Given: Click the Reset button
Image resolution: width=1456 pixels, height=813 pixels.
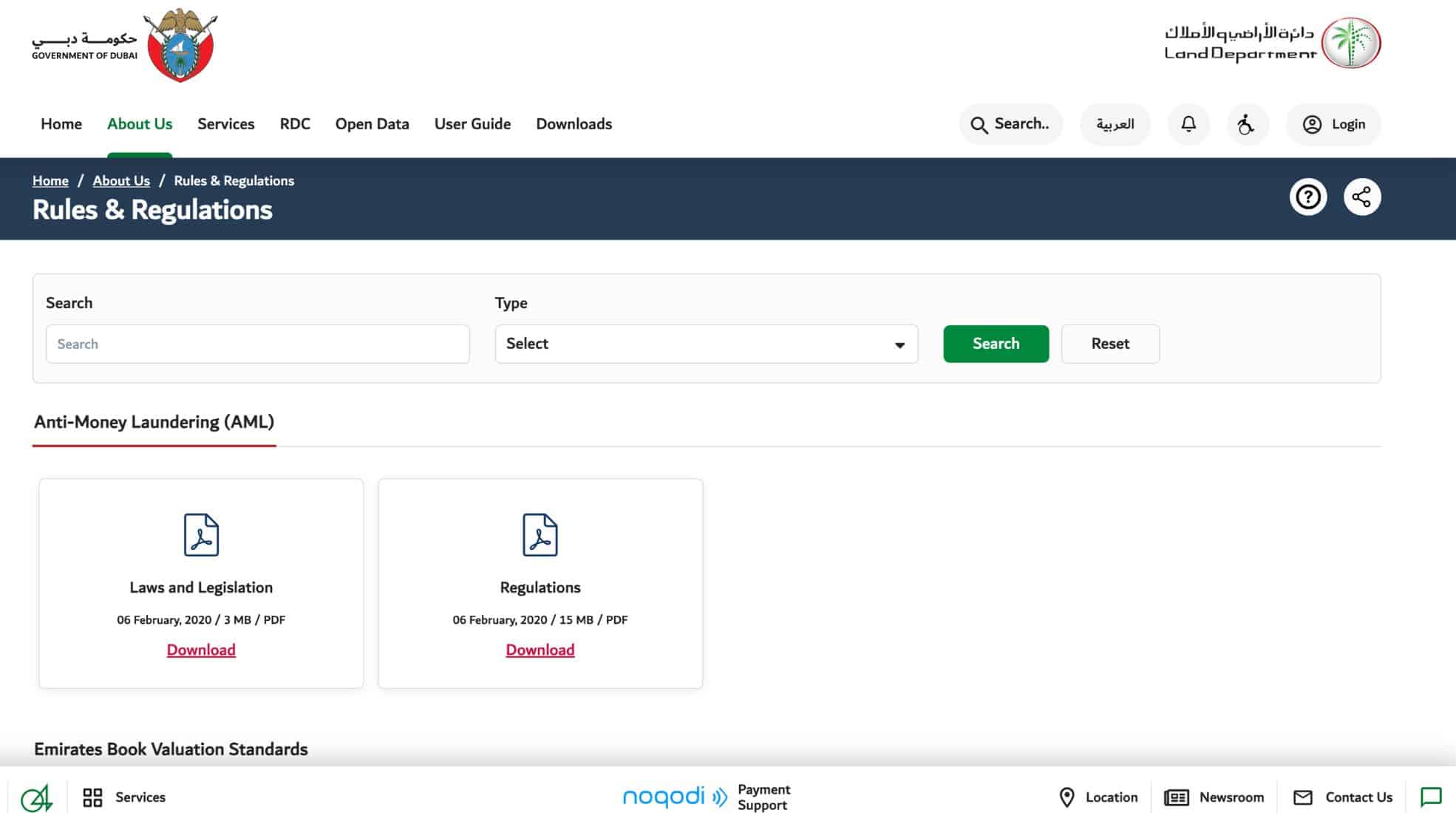Looking at the screenshot, I should (x=1109, y=344).
